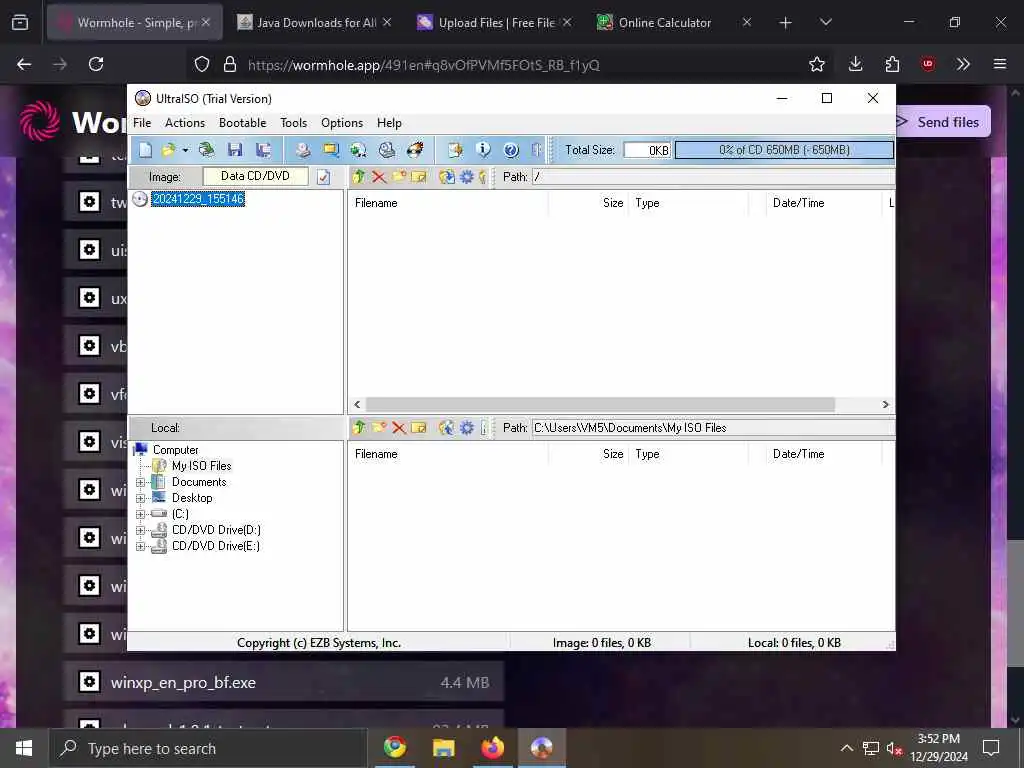
Task: Click the winxp_en_pro_bf.exe file on the Wormhole page
Action: pyautogui.click(x=283, y=682)
